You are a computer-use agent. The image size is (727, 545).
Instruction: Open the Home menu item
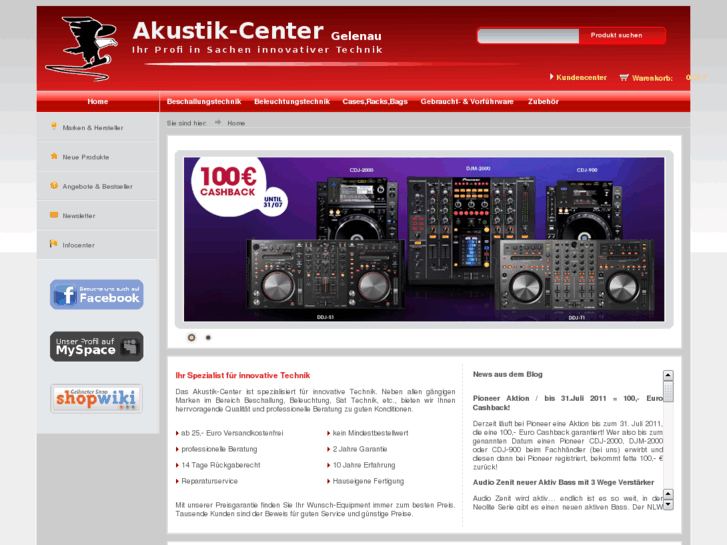click(x=98, y=102)
